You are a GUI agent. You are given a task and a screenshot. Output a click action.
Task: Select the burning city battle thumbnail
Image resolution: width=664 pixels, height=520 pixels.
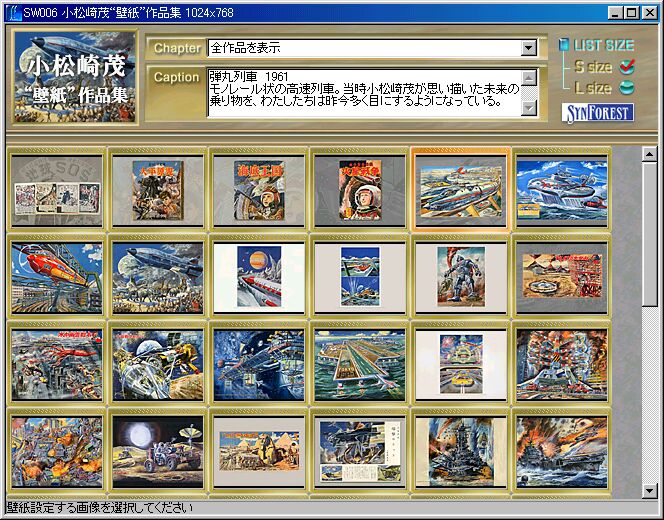562,365
